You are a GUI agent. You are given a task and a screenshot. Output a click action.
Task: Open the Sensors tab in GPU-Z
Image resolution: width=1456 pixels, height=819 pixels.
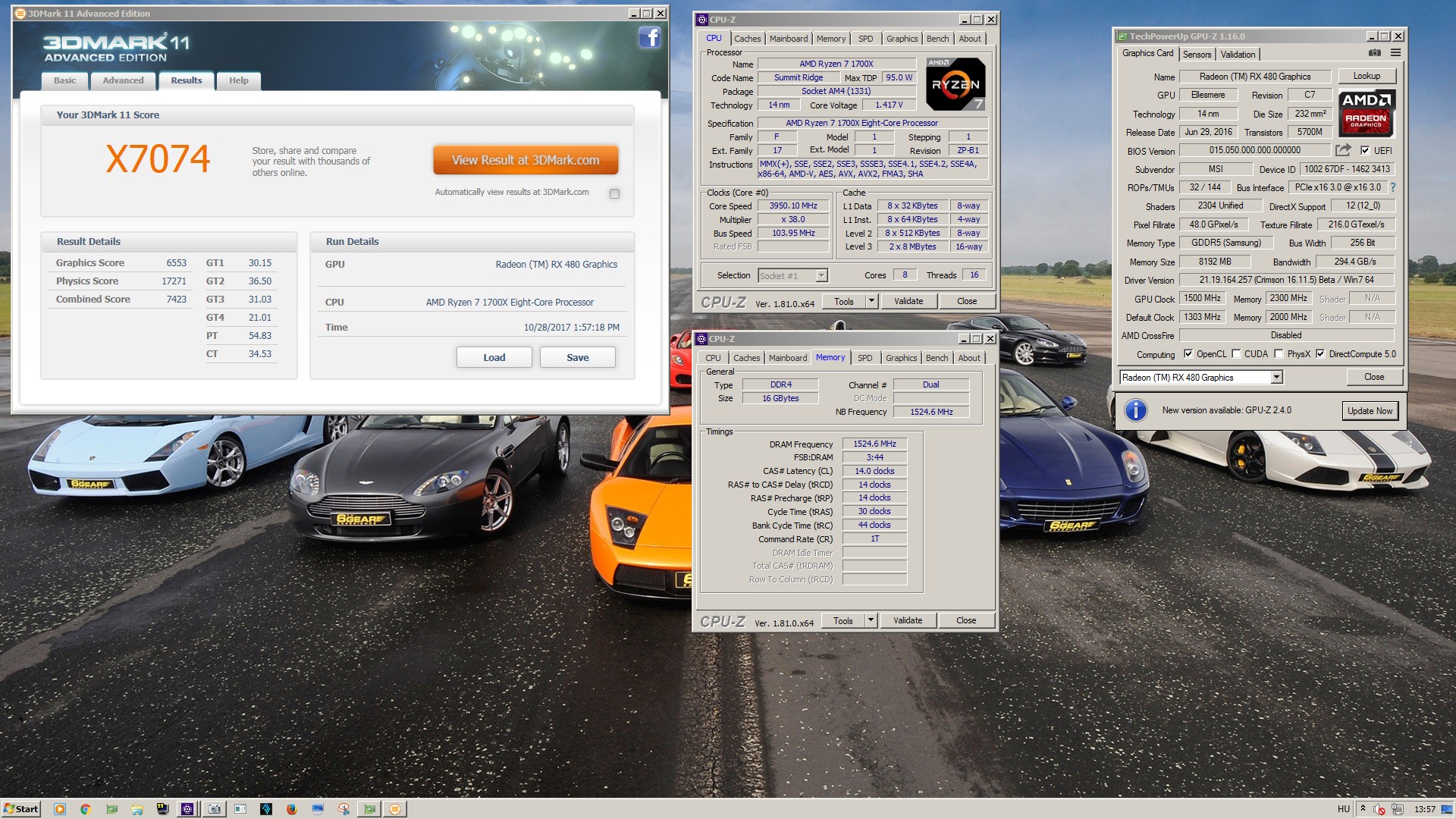[x=1197, y=55]
